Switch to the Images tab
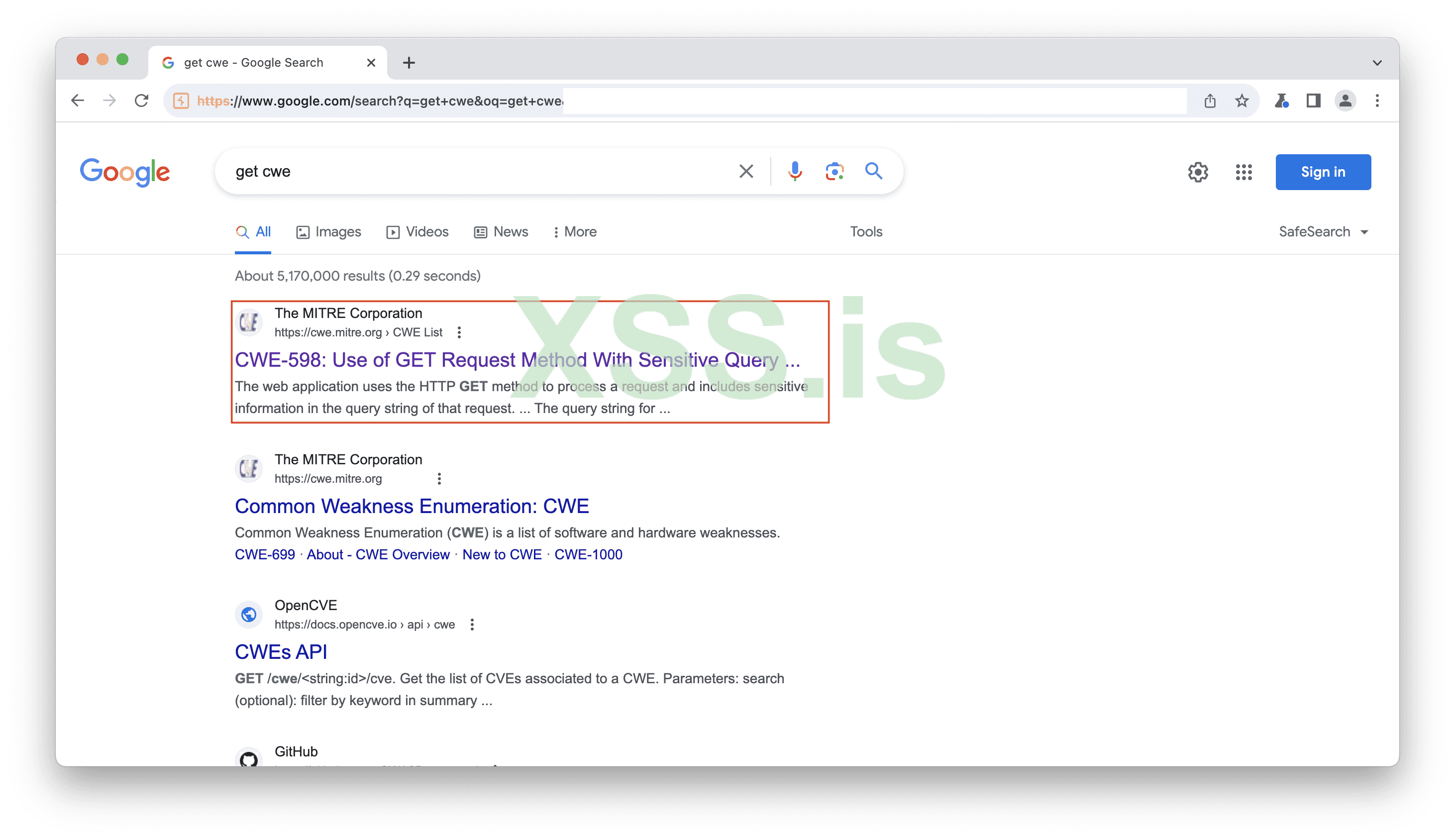 pos(328,232)
